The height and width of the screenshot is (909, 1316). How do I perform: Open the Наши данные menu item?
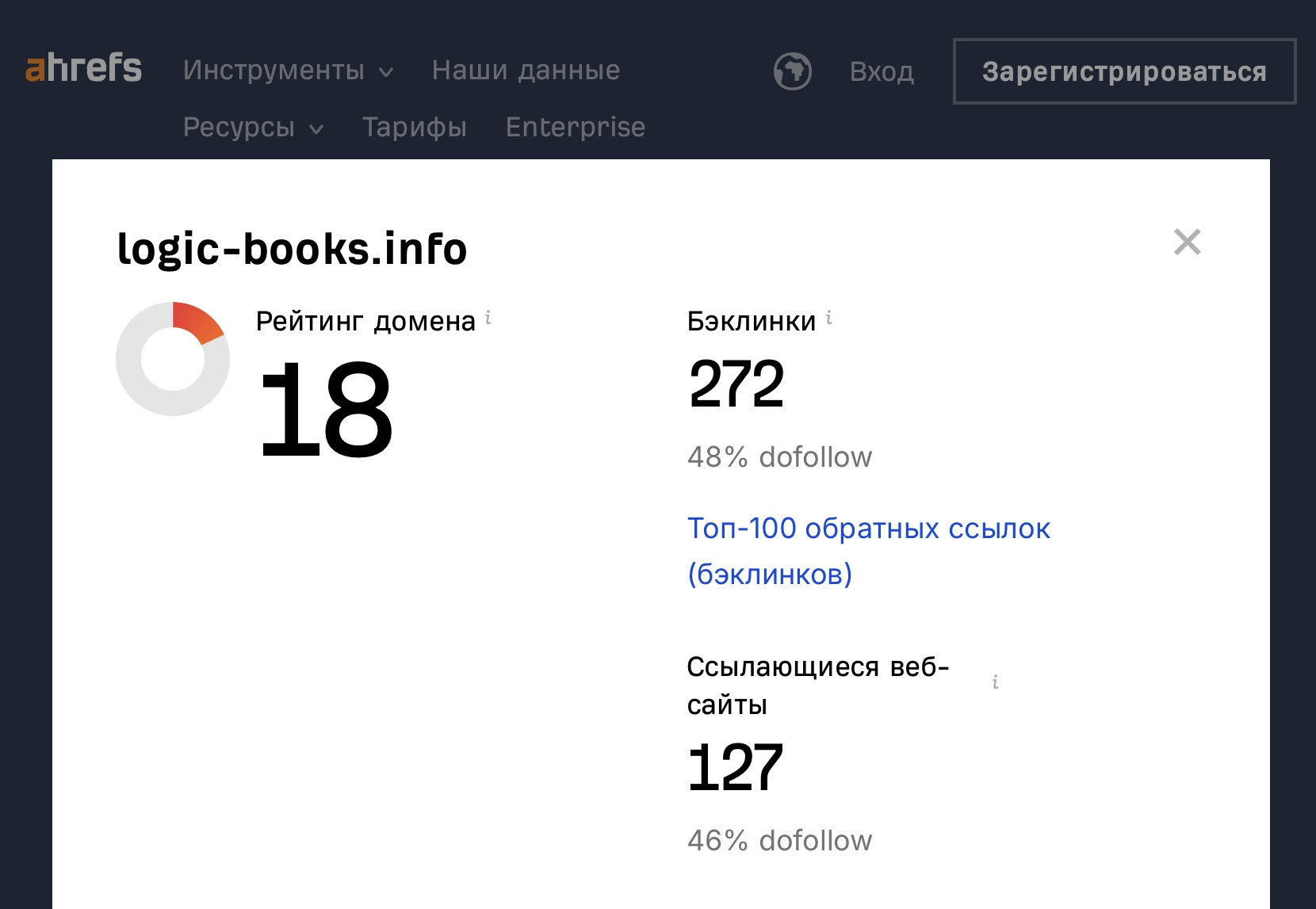pos(526,71)
